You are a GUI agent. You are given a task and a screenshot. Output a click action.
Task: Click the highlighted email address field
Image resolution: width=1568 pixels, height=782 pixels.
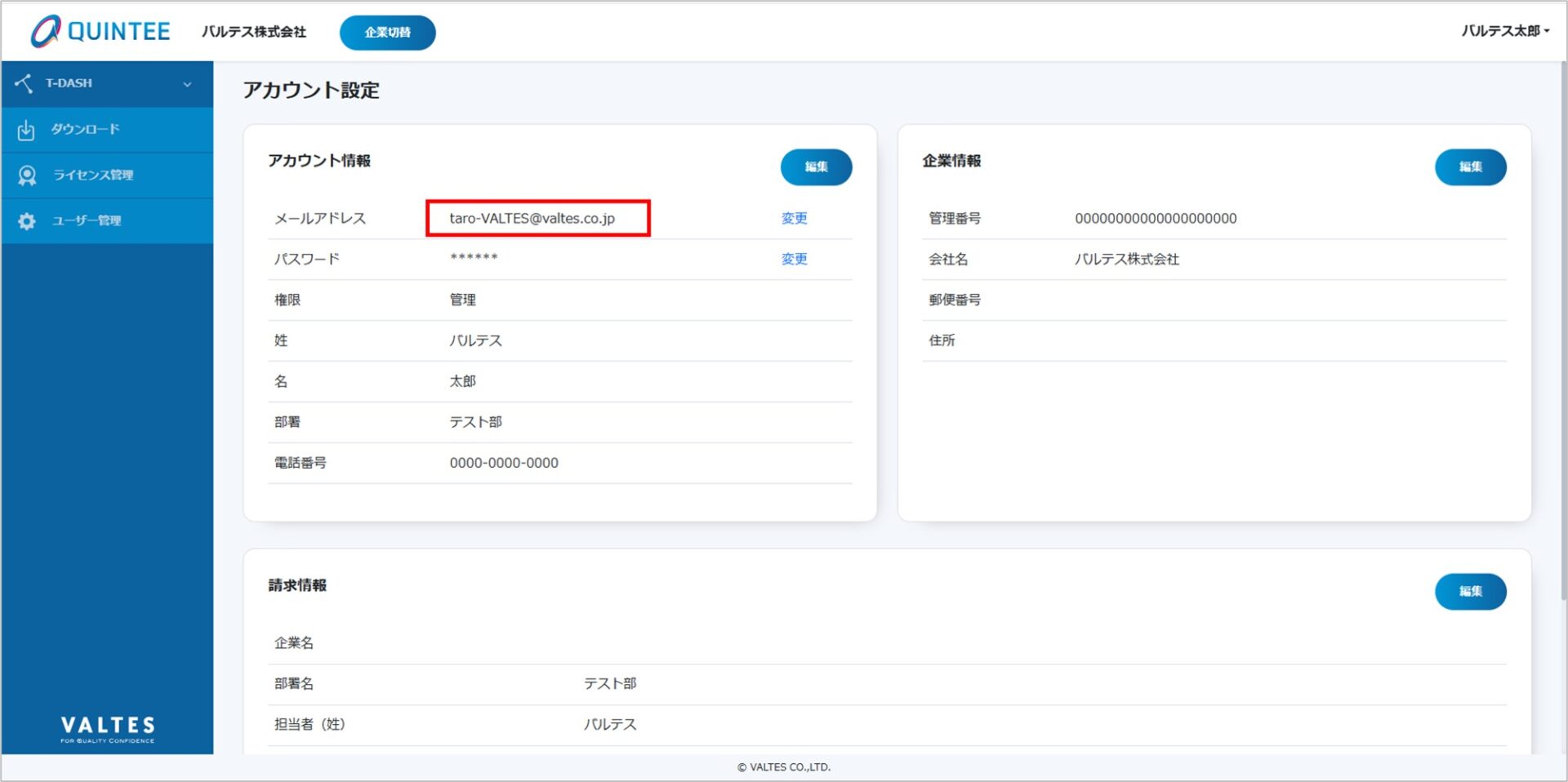537,218
